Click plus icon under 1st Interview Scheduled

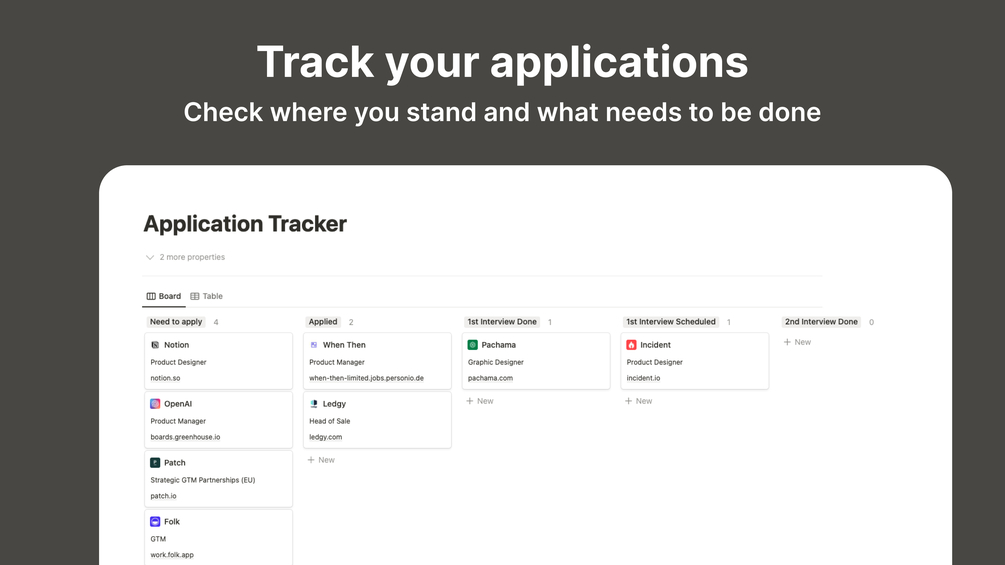(x=629, y=401)
